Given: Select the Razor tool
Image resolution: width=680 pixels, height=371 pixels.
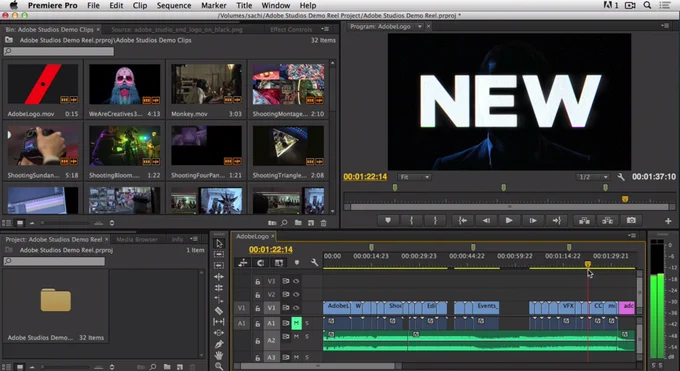Looking at the screenshot, I should click(x=219, y=310).
